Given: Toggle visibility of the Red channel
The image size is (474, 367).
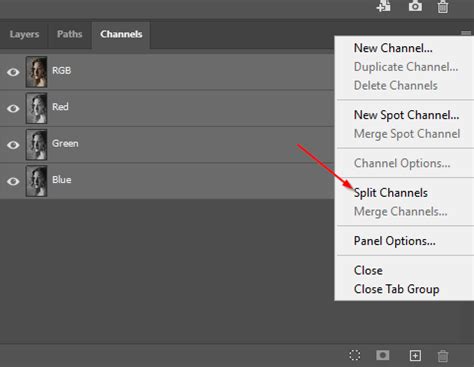Looking at the screenshot, I should point(13,108).
